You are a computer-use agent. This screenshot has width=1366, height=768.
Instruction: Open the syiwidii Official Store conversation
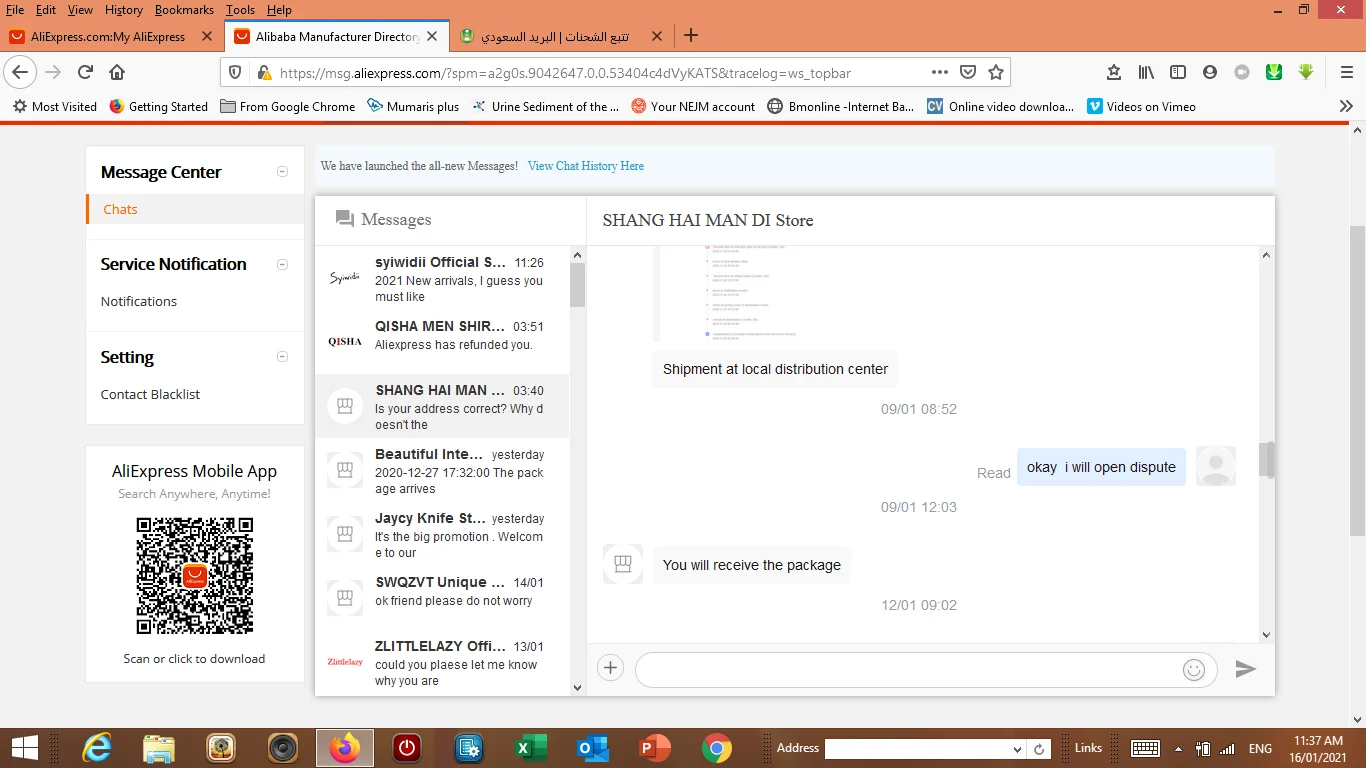442,279
